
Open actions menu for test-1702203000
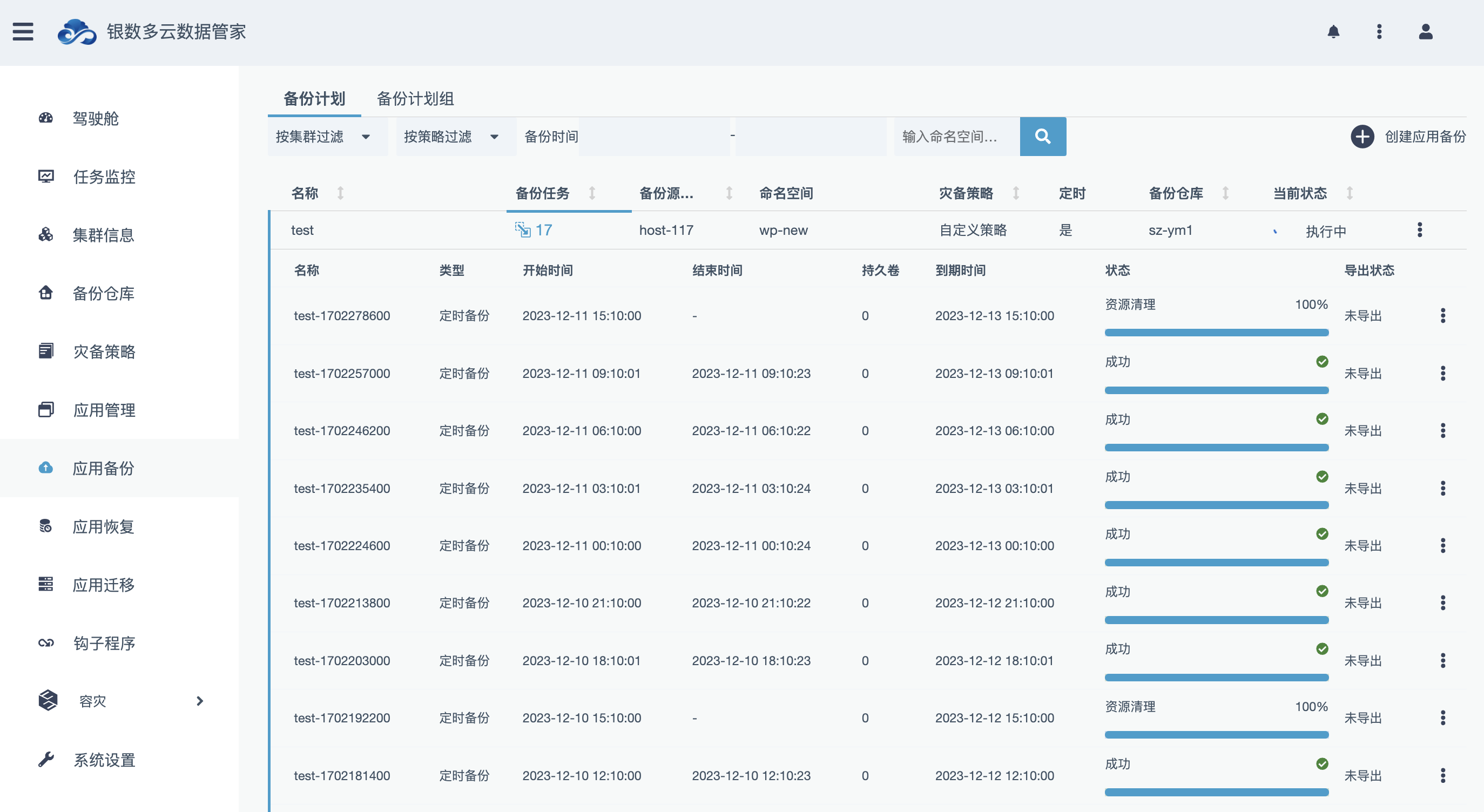pyautogui.click(x=1442, y=660)
